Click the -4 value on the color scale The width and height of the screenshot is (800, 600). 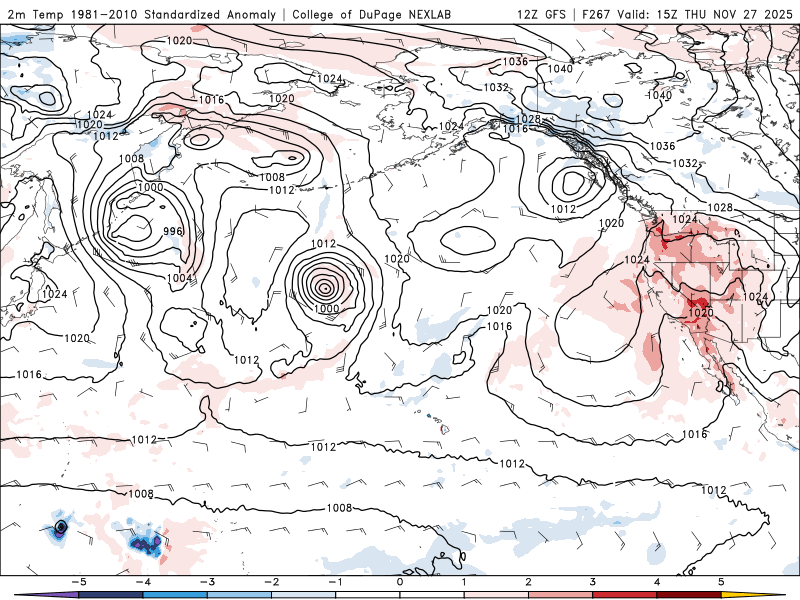point(142,582)
